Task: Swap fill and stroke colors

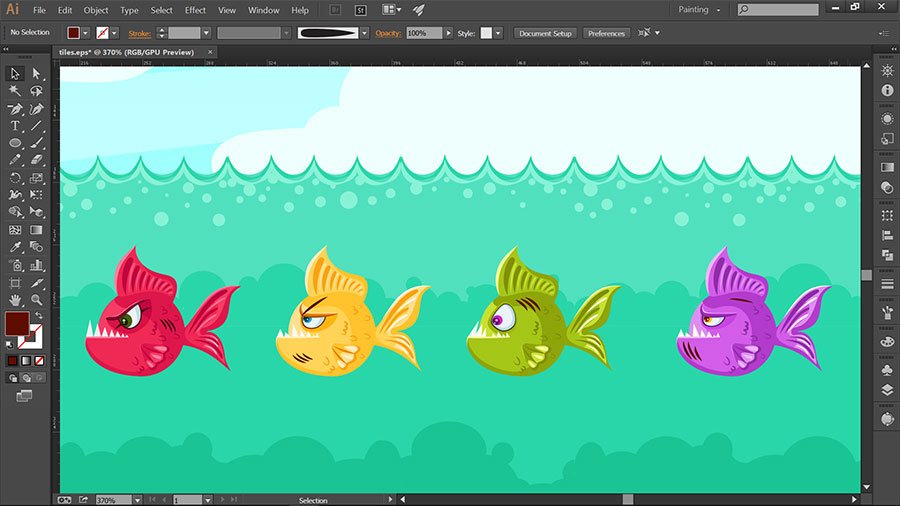Action: [x=39, y=316]
